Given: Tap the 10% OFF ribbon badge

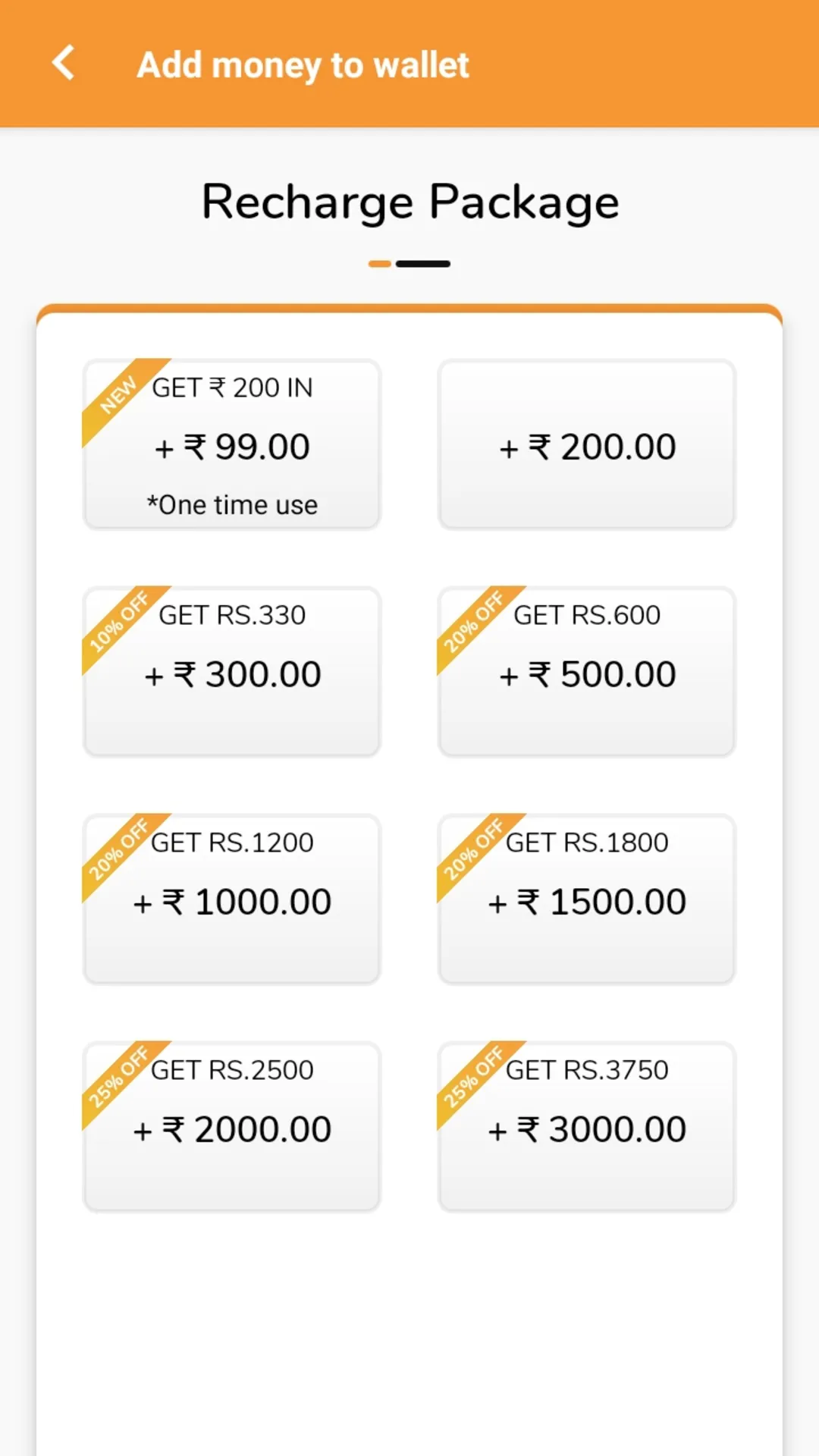Looking at the screenshot, I should (x=118, y=623).
